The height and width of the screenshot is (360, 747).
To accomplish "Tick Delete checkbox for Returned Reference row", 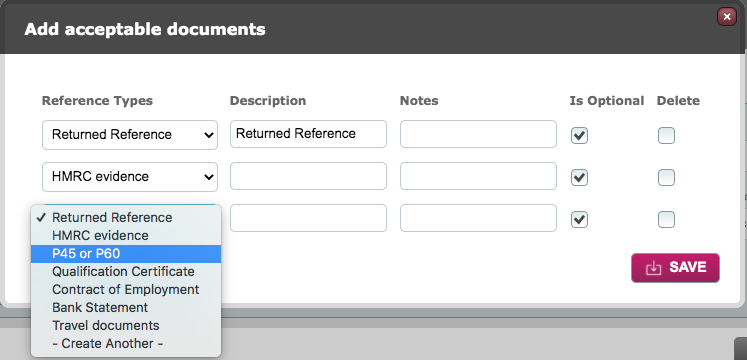I will point(666,136).
